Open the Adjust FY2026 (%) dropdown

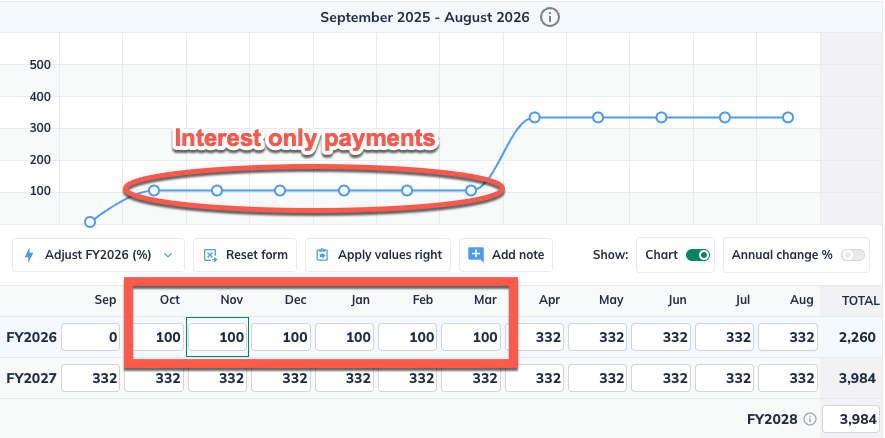pyautogui.click(x=98, y=255)
